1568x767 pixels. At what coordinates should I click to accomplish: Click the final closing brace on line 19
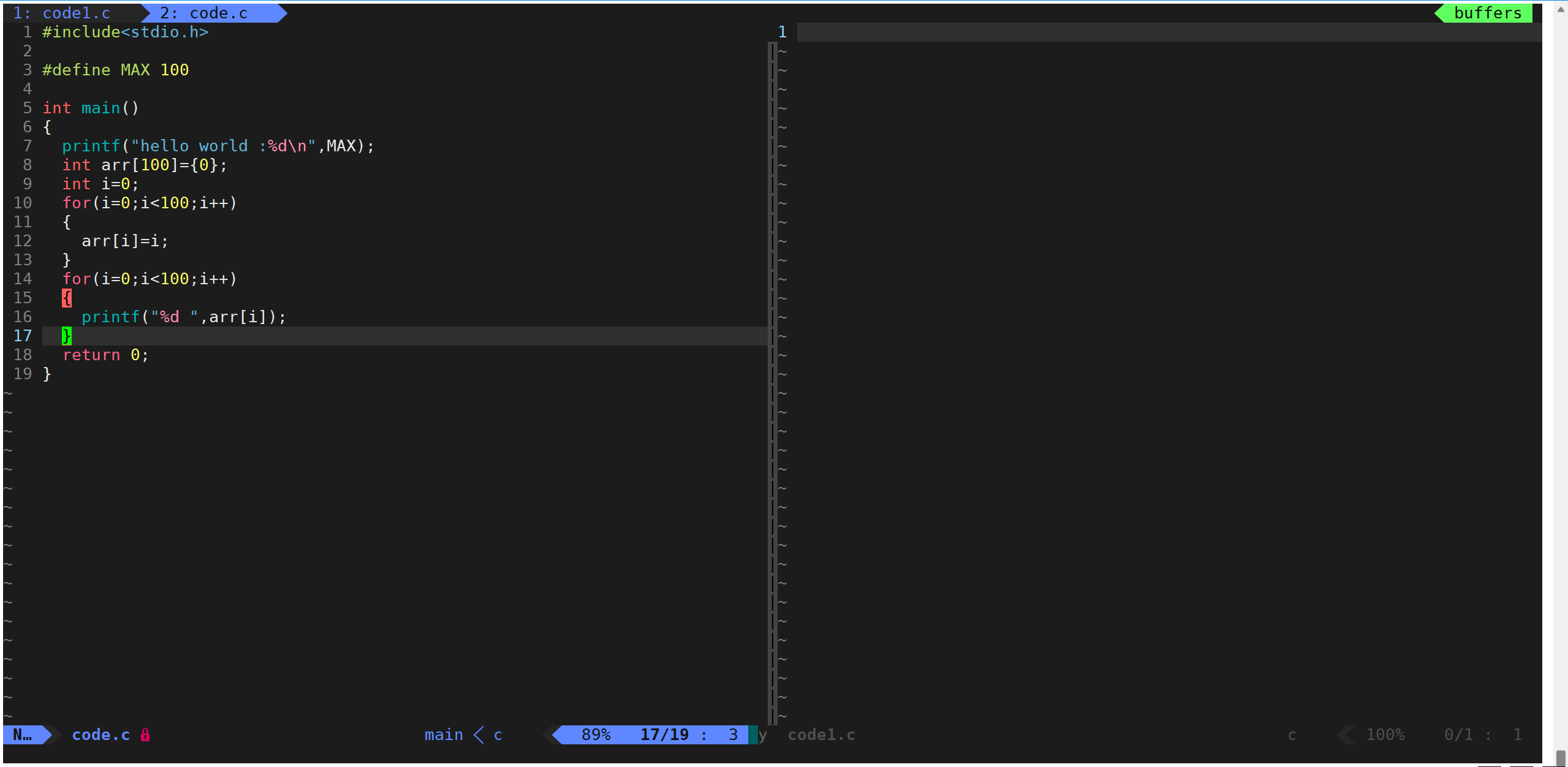pyautogui.click(x=47, y=374)
